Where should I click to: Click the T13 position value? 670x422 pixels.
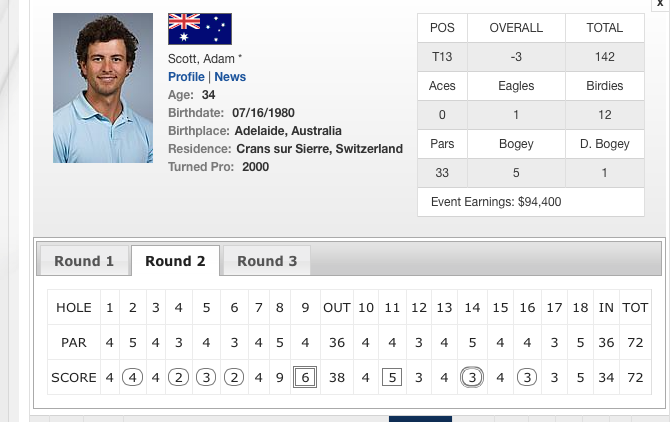click(x=442, y=57)
